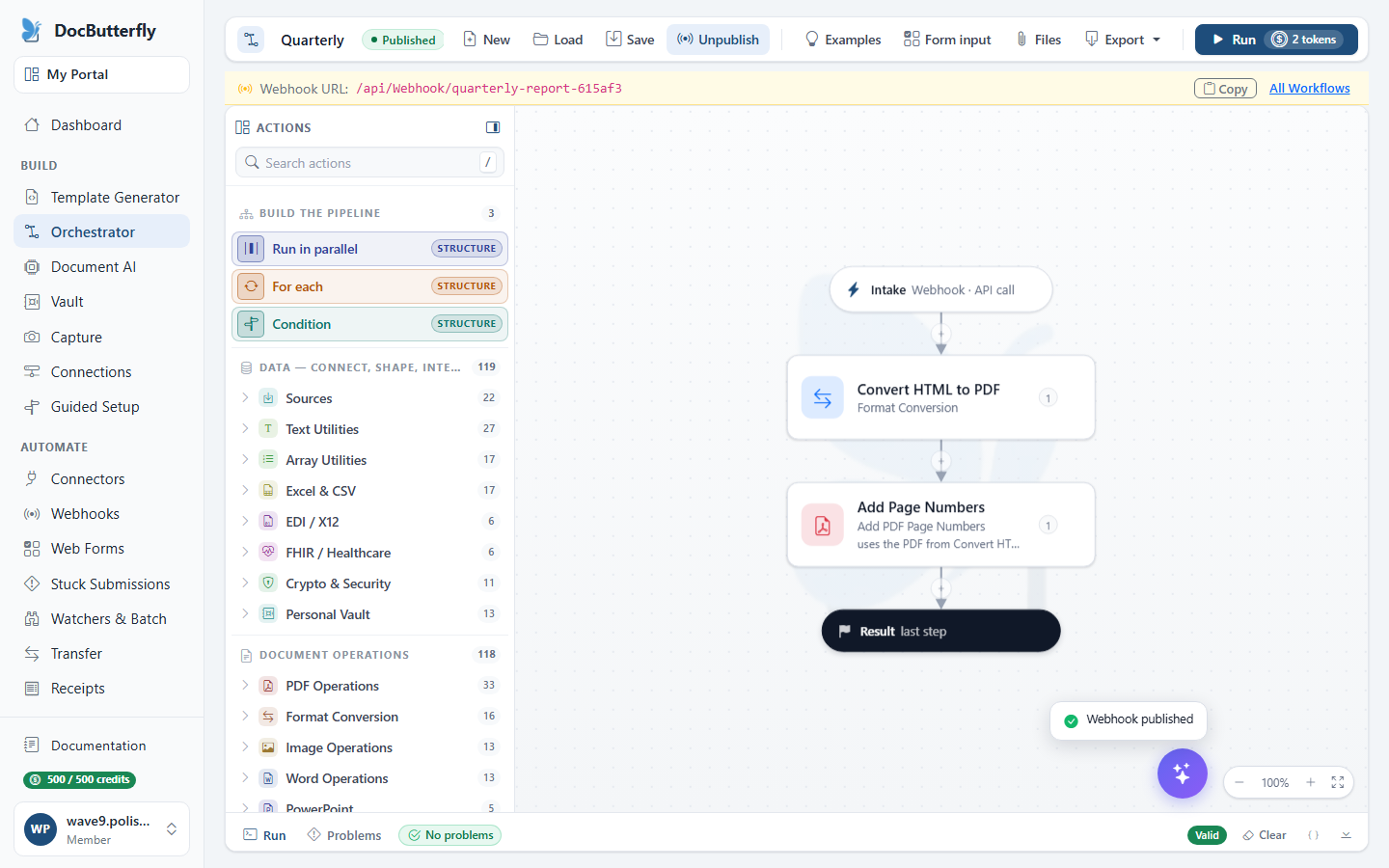The width and height of the screenshot is (1389, 868).
Task: Click the 100% zoom level label
Action: click(x=1275, y=783)
